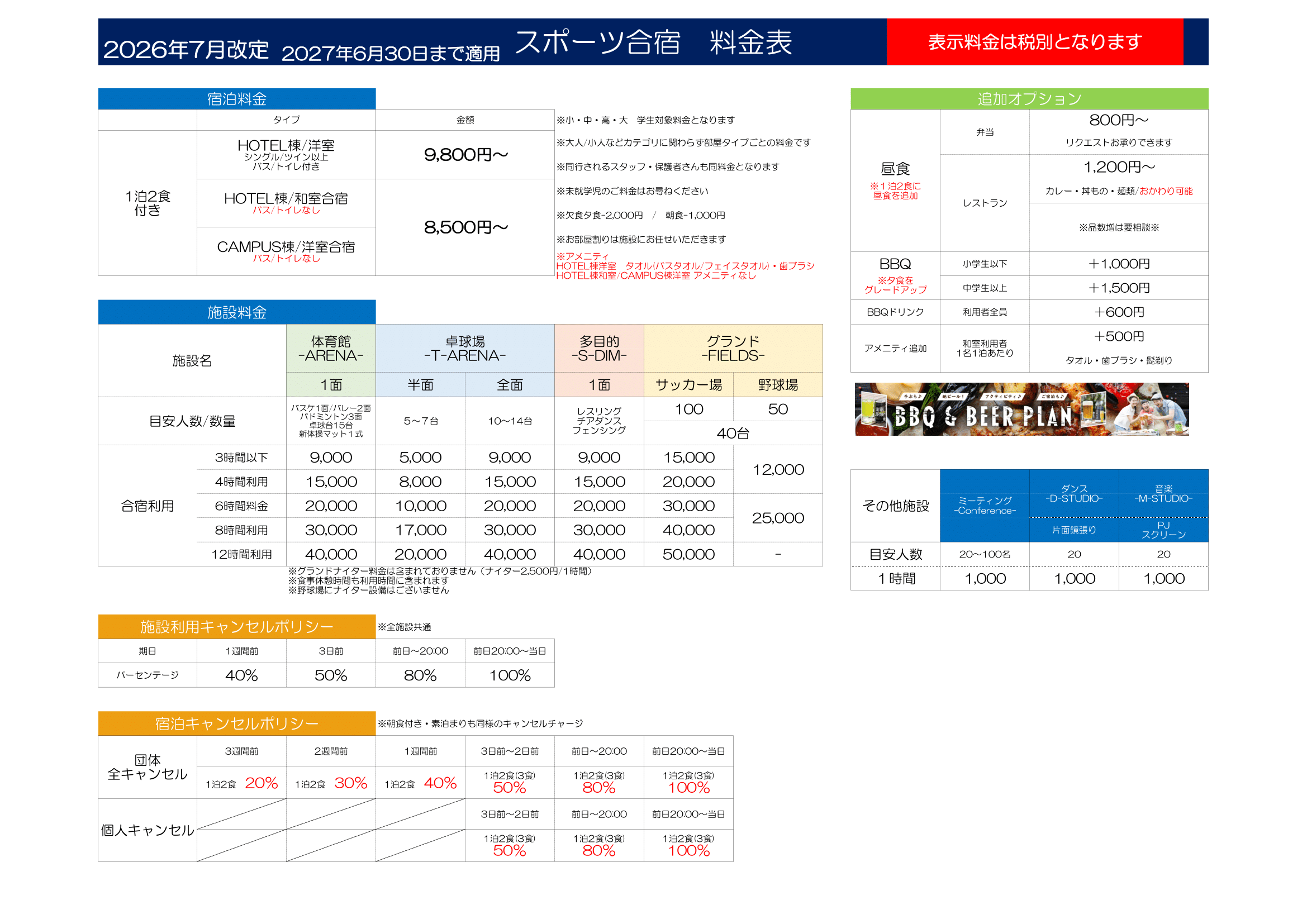Select the 施設料金 blue section header
1307x924 pixels.
237,312
